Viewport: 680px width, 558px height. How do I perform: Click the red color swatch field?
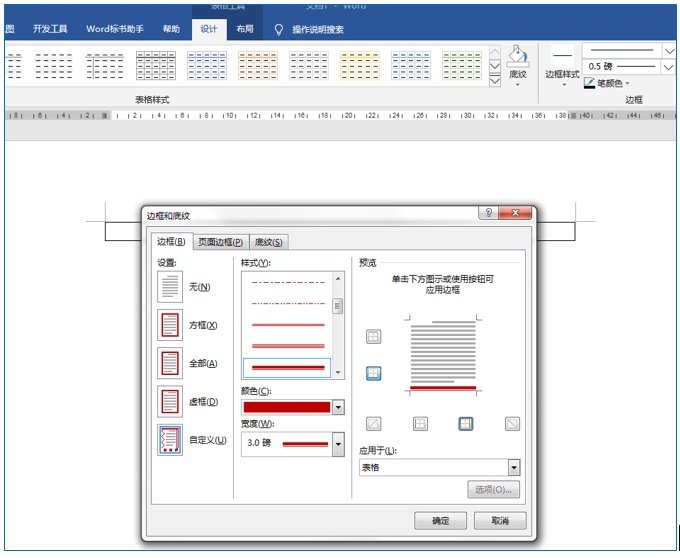tap(287, 407)
